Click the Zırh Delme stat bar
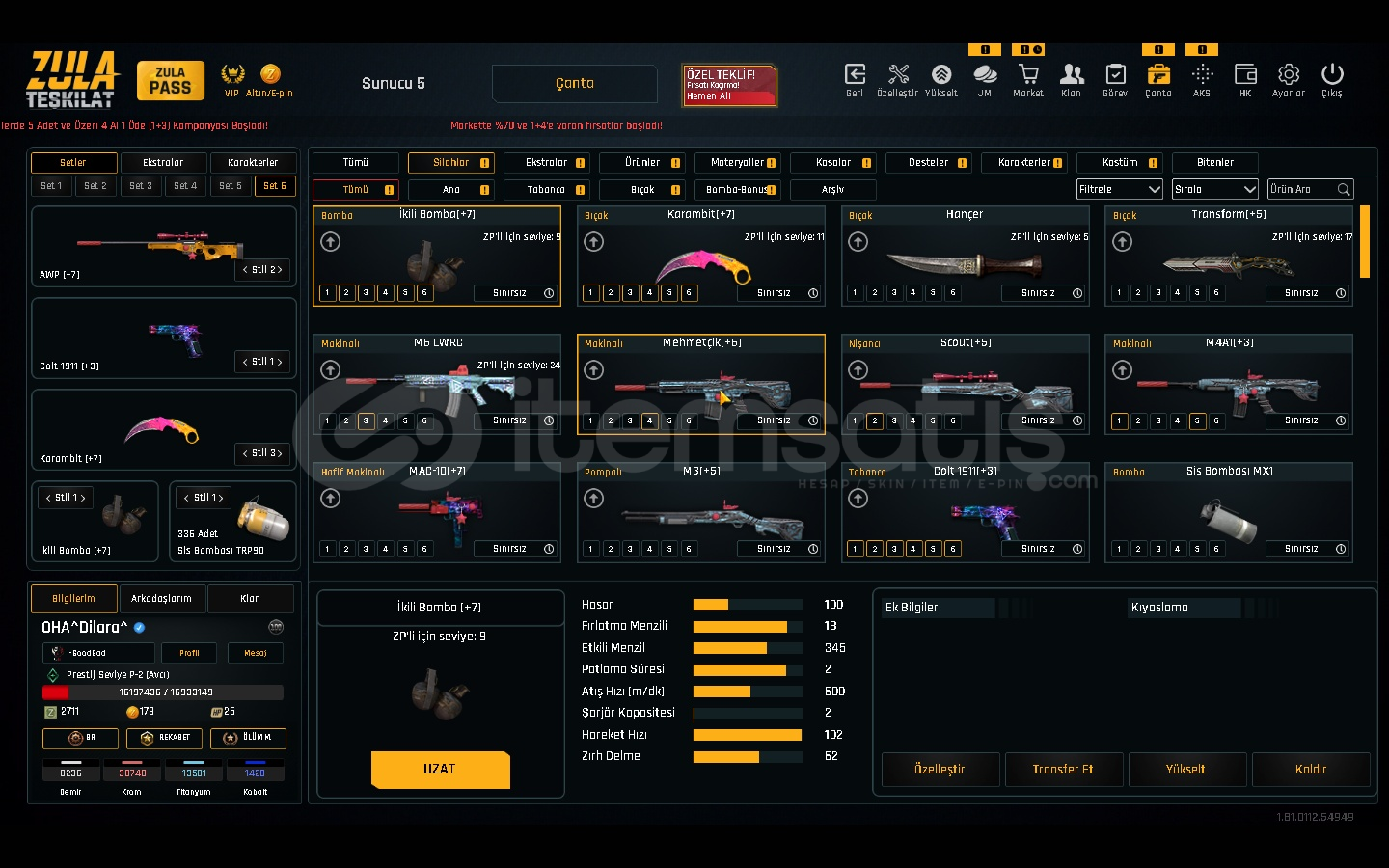This screenshot has height=868, width=1389. (748, 756)
